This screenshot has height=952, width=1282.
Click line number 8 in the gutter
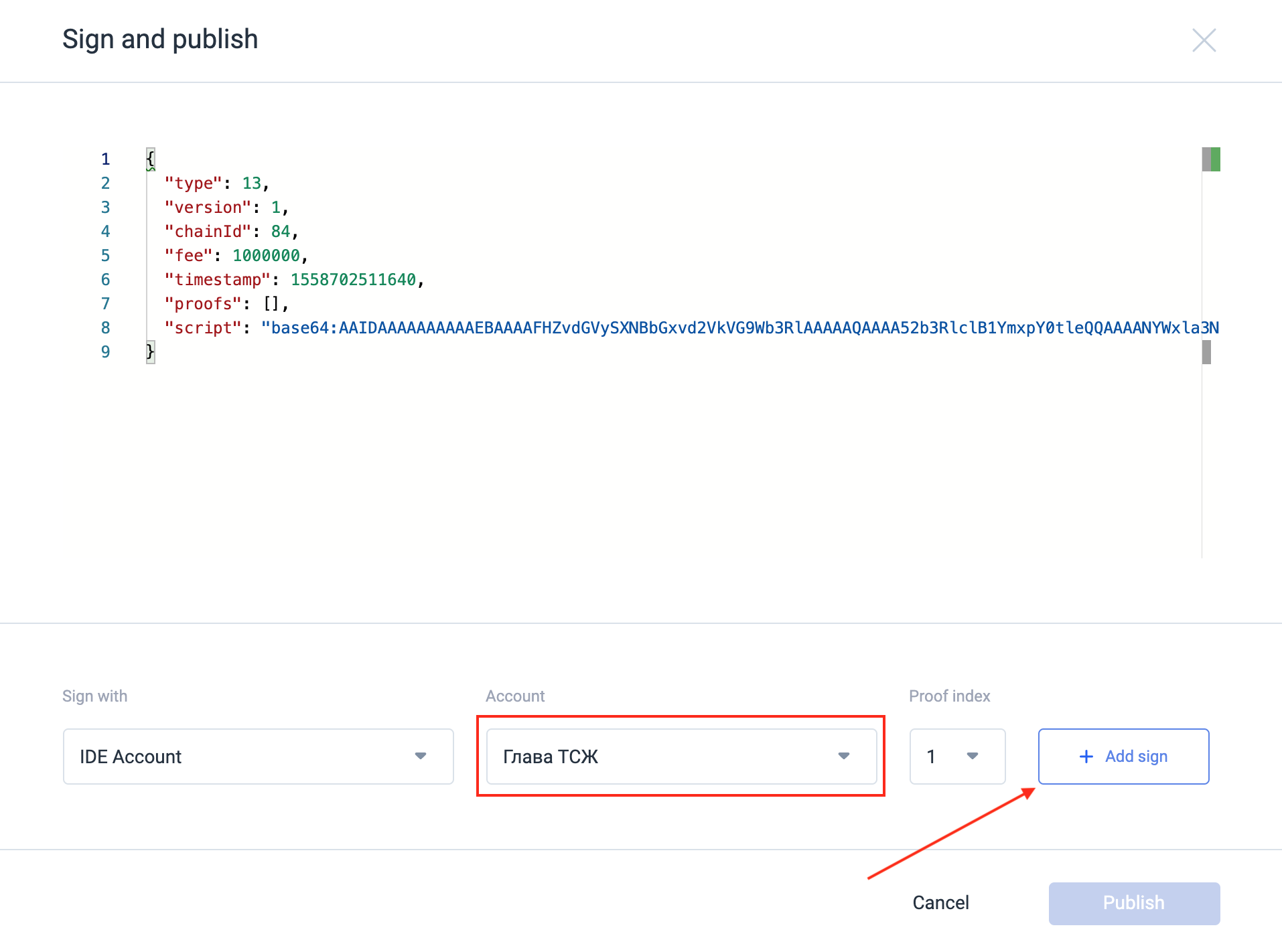click(105, 328)
